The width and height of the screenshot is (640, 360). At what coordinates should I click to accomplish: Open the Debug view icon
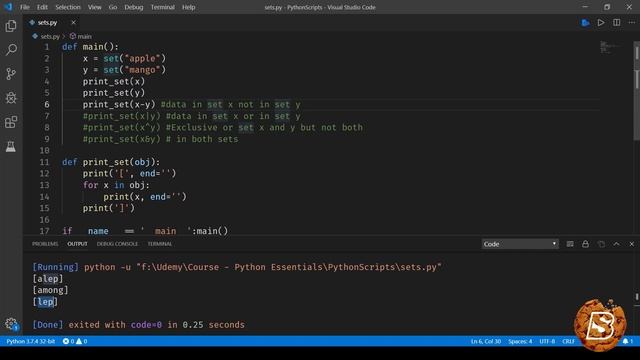(11, 98)
